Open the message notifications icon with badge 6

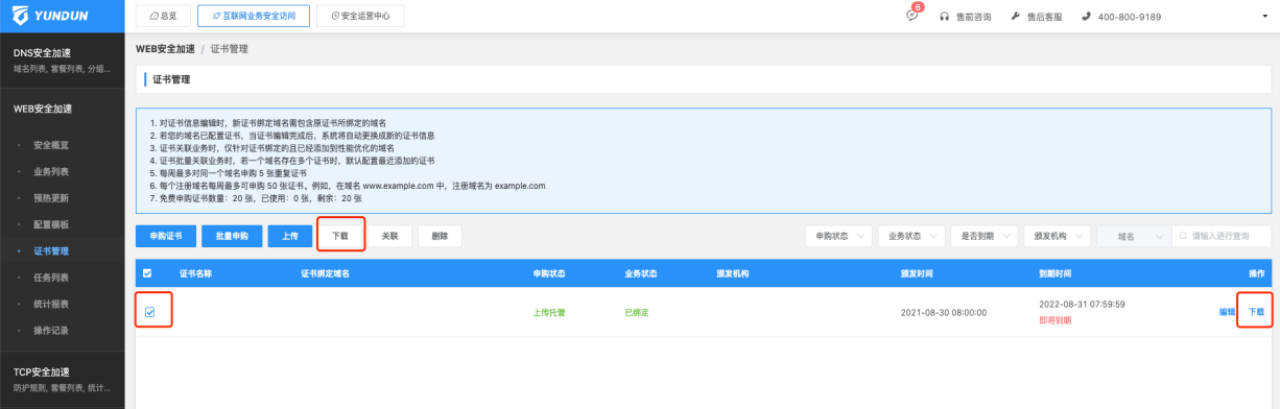click(911, 16)
